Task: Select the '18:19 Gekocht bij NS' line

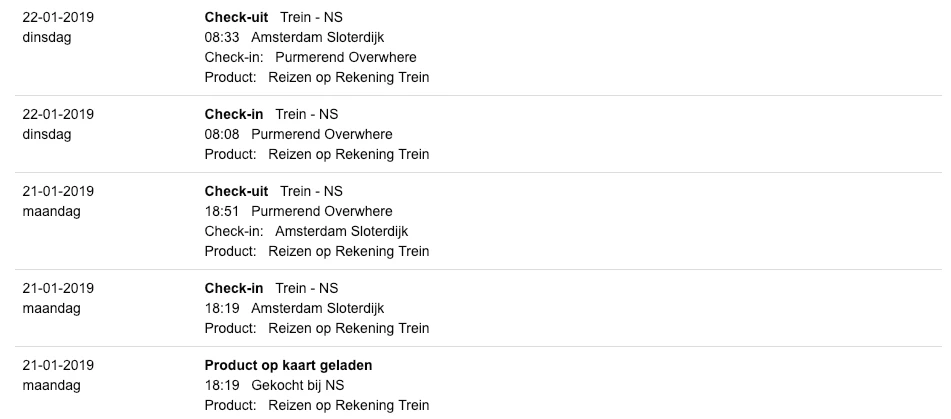Action: (274, 385)
